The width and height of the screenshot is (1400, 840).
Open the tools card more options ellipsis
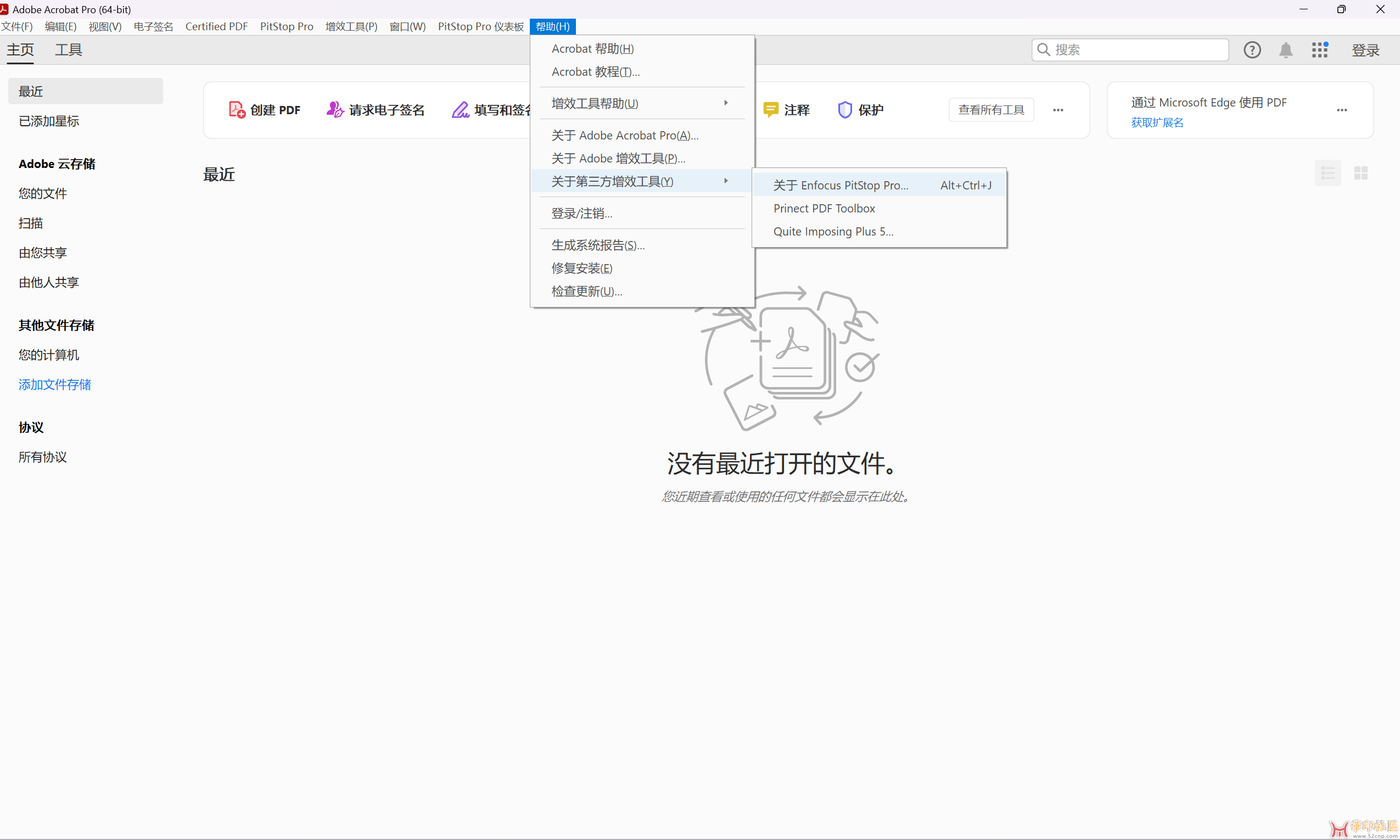tap(1057, 110)
